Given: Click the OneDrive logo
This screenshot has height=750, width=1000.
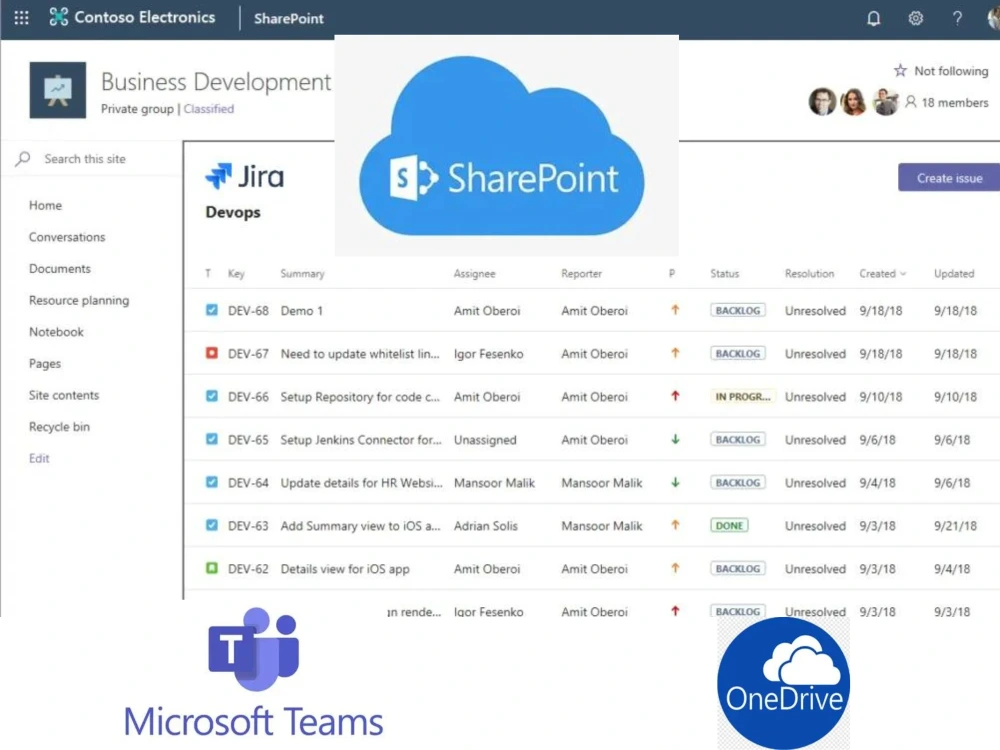Looking at the screenshot, I should tap(783, 682).
